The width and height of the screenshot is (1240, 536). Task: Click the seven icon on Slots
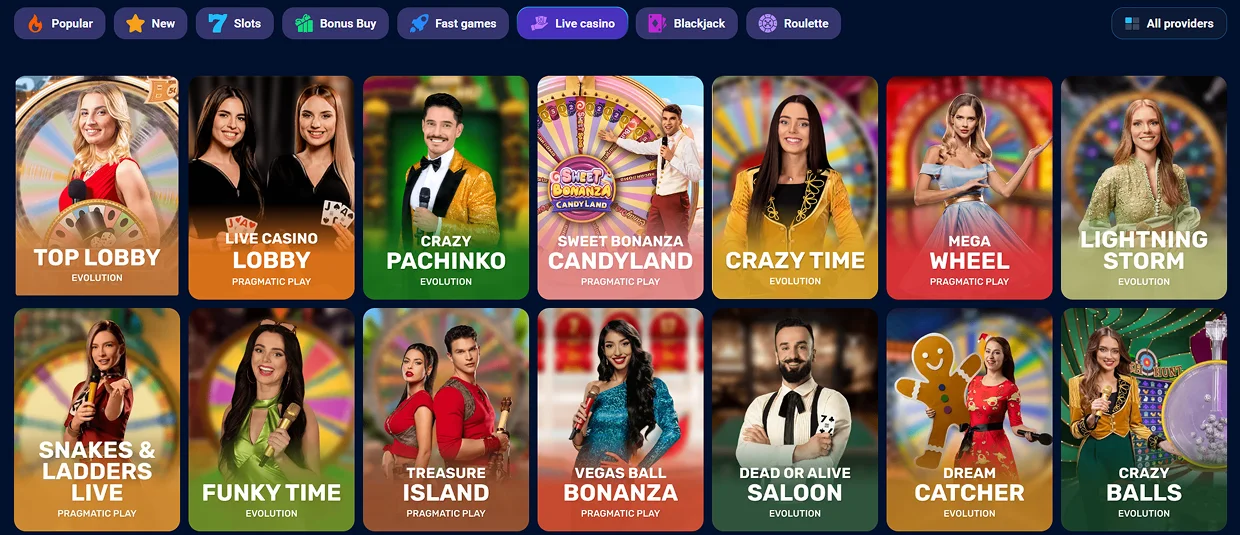pyautogui.click(x=217, y=23)
